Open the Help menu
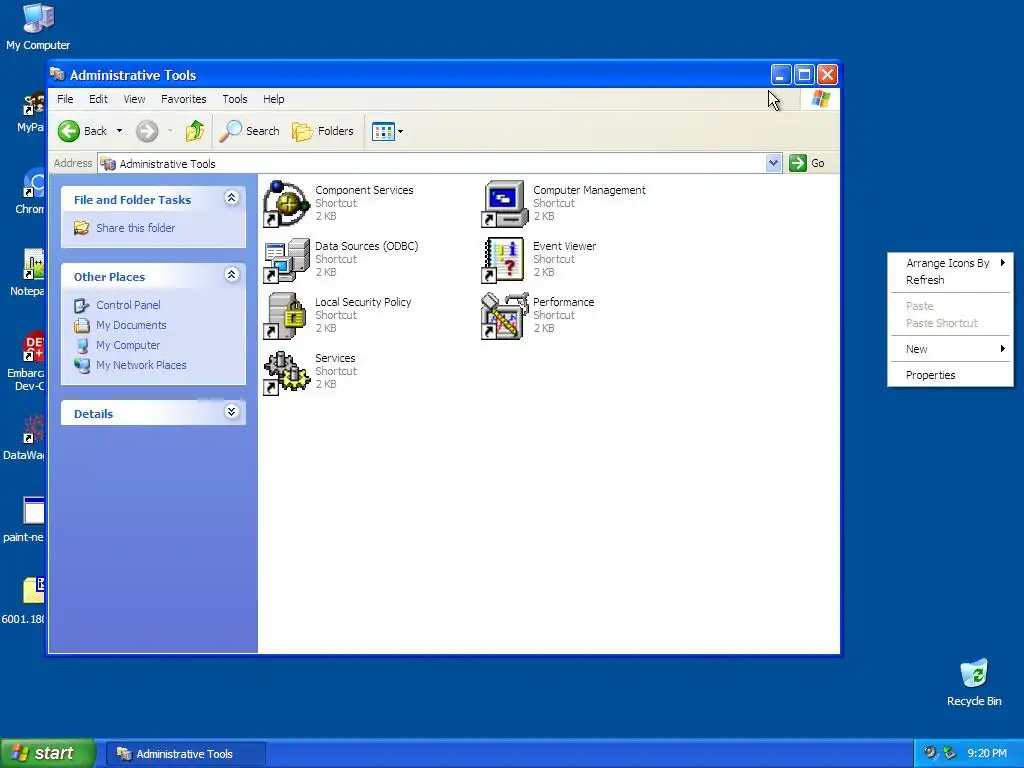1024x768 pixels. click(x=274, y=99)
